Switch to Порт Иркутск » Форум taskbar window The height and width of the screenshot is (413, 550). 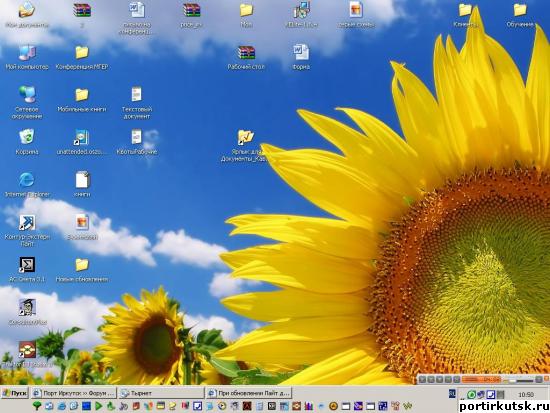[x=74, y=393]
